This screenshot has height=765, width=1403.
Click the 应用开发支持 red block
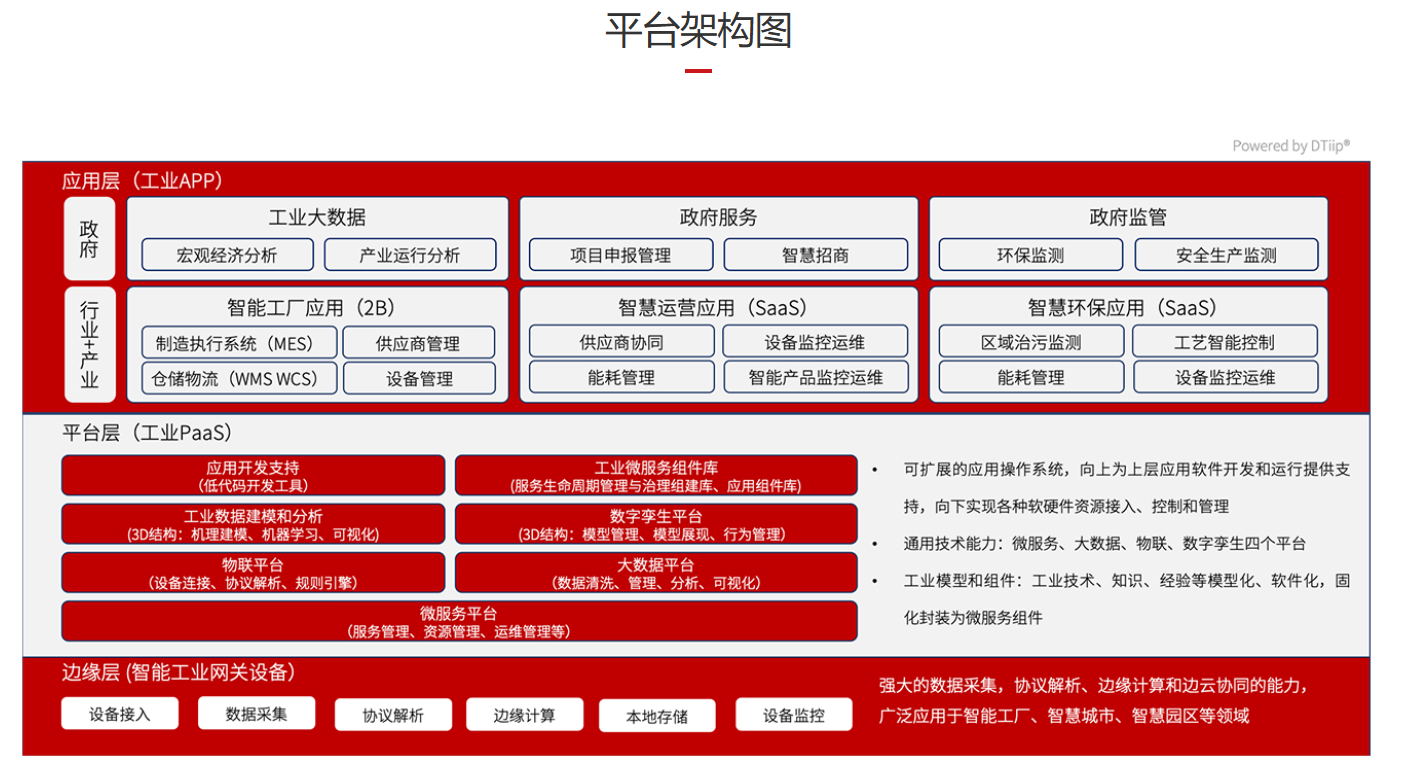coord(253,476)
